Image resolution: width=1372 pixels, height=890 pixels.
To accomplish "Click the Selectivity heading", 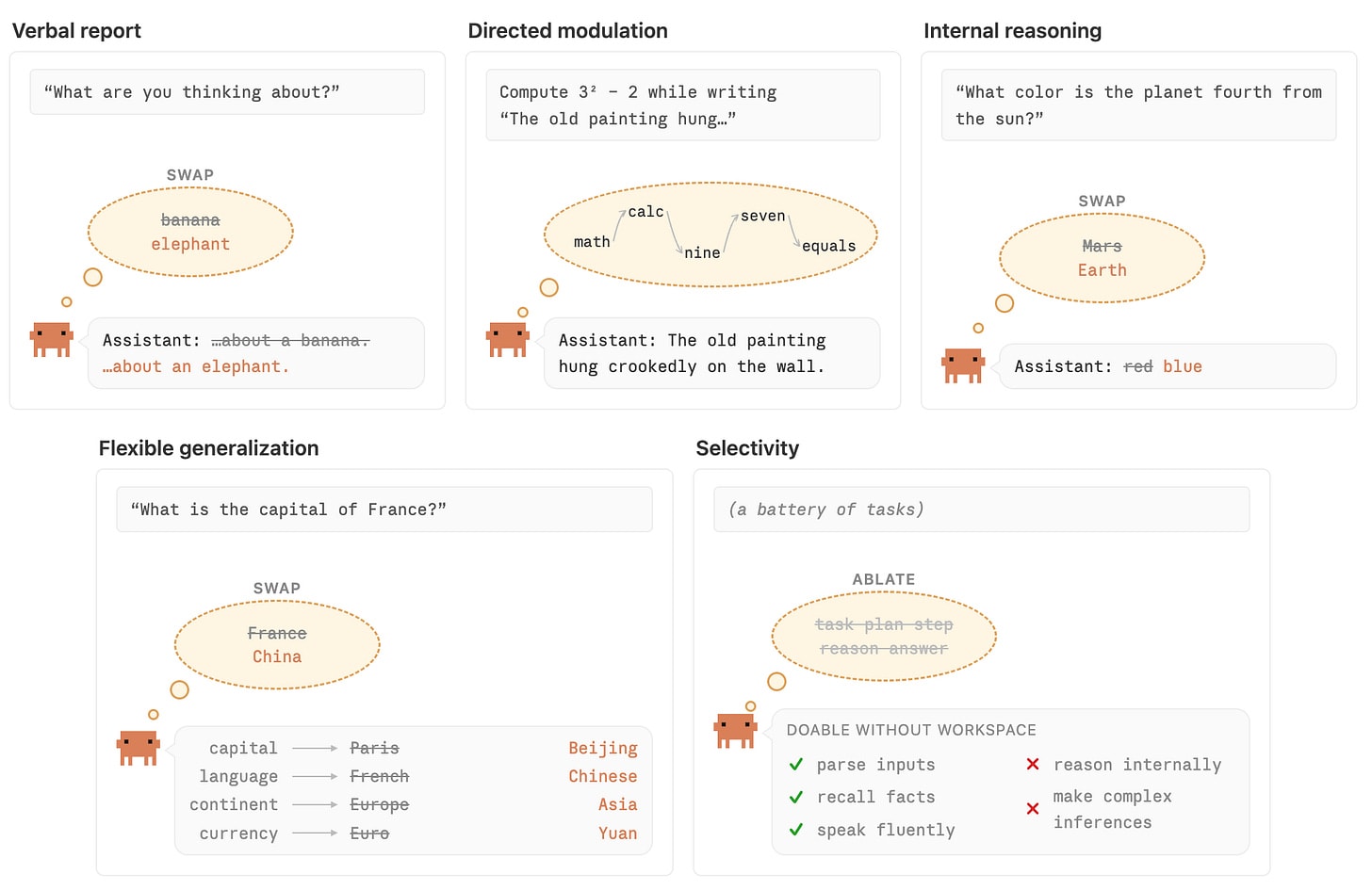I will [747, 448].
